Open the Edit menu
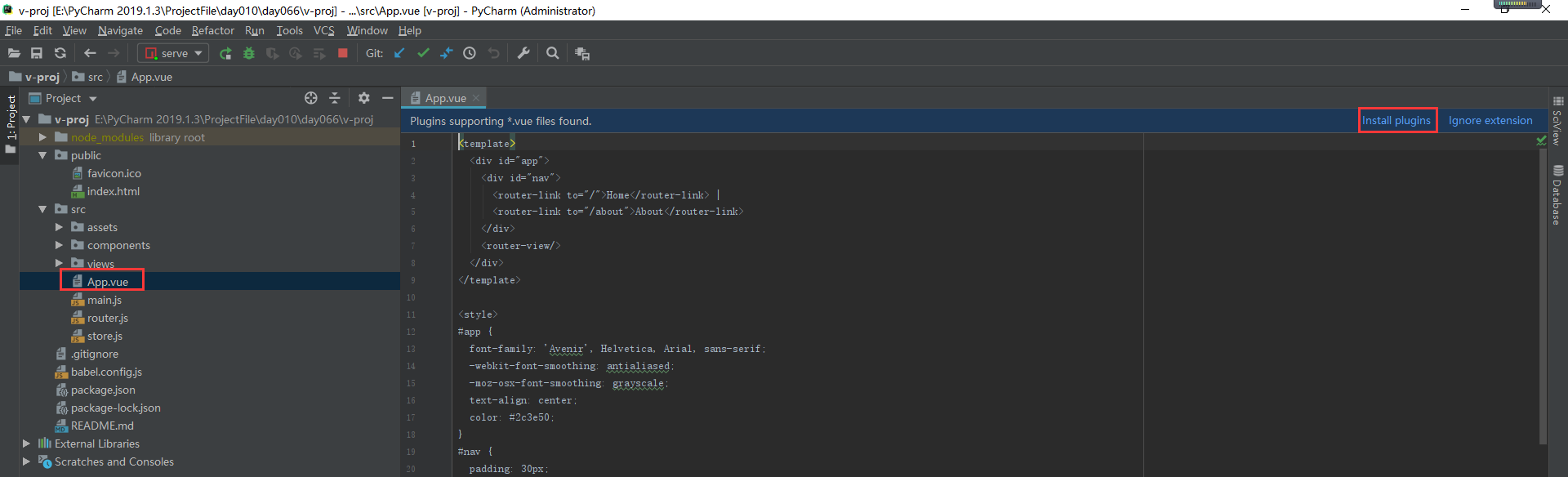1568x477 pixels. click(42, 30)
